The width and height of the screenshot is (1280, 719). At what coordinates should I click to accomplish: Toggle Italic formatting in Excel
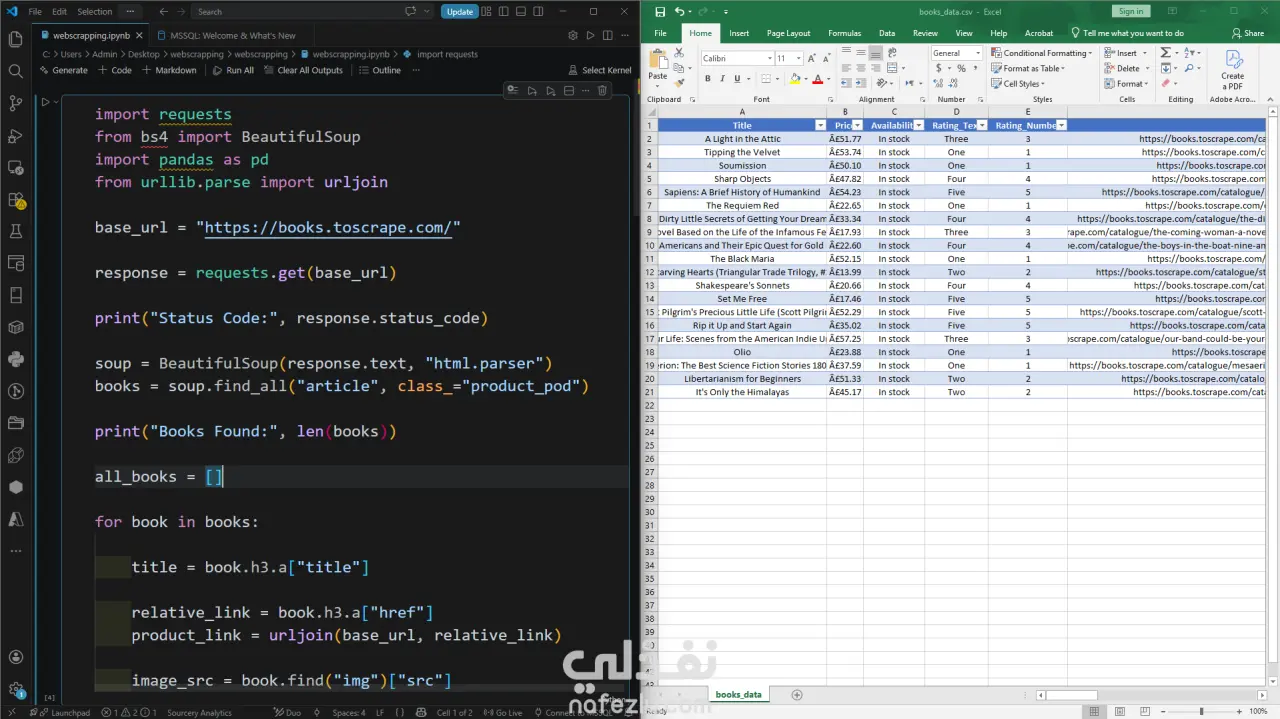pos(722,79)
